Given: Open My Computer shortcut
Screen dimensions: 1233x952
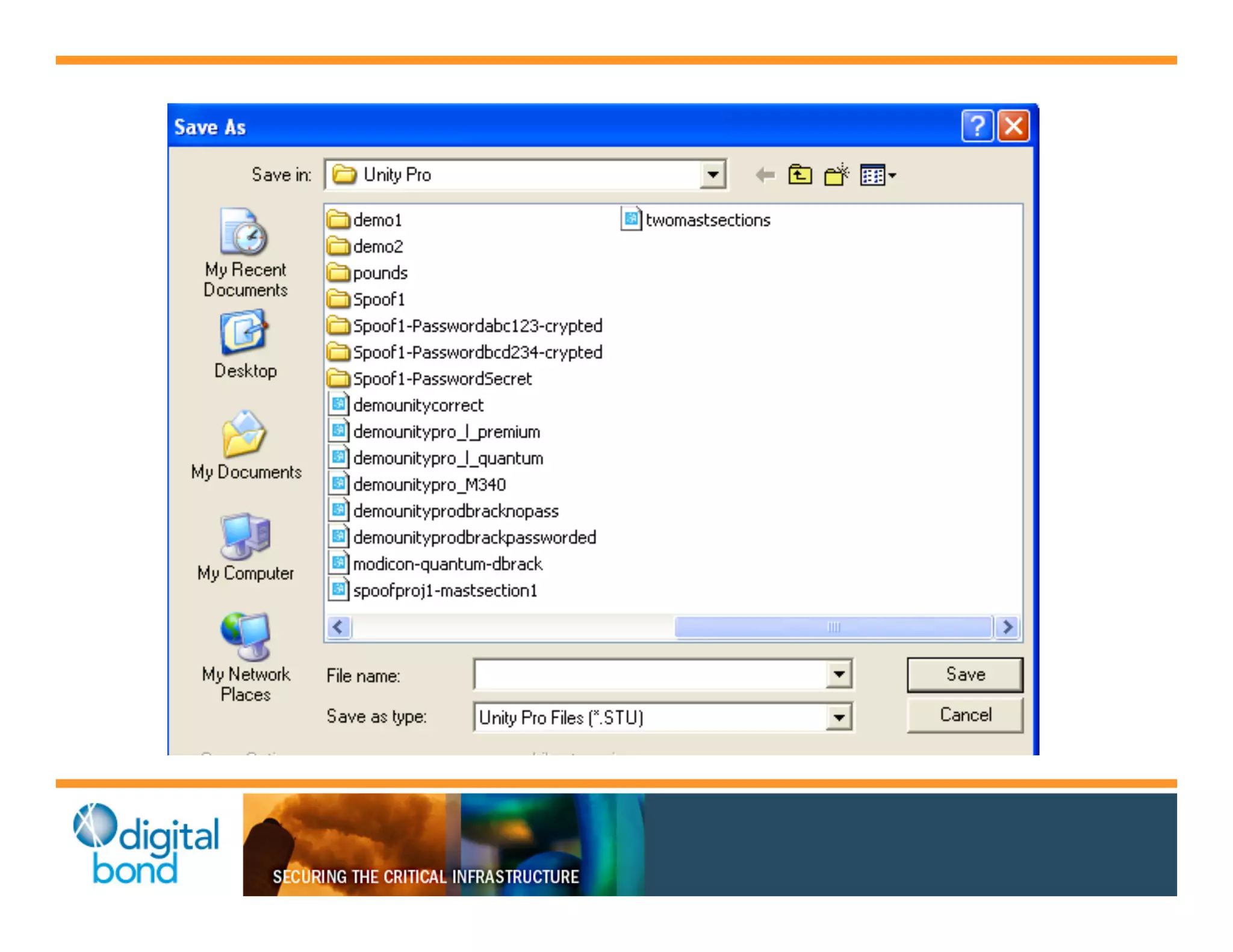Looking at the screenshot, I should click(245, 546).
